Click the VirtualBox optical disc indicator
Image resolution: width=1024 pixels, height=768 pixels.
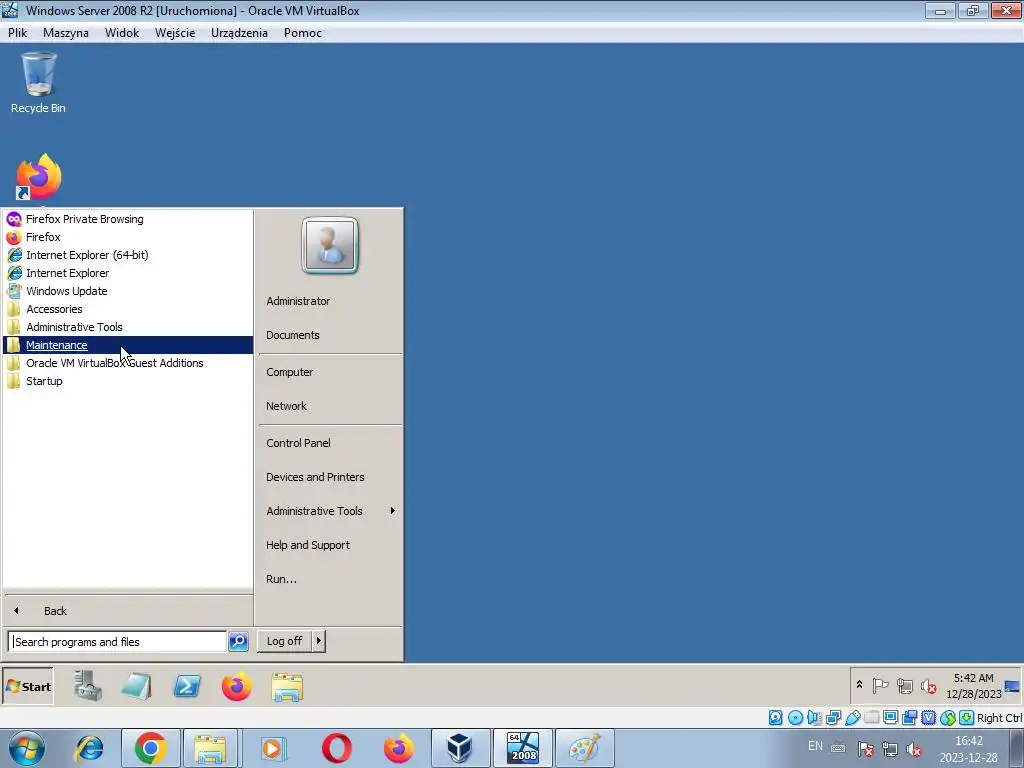click(x=795, y=718)
